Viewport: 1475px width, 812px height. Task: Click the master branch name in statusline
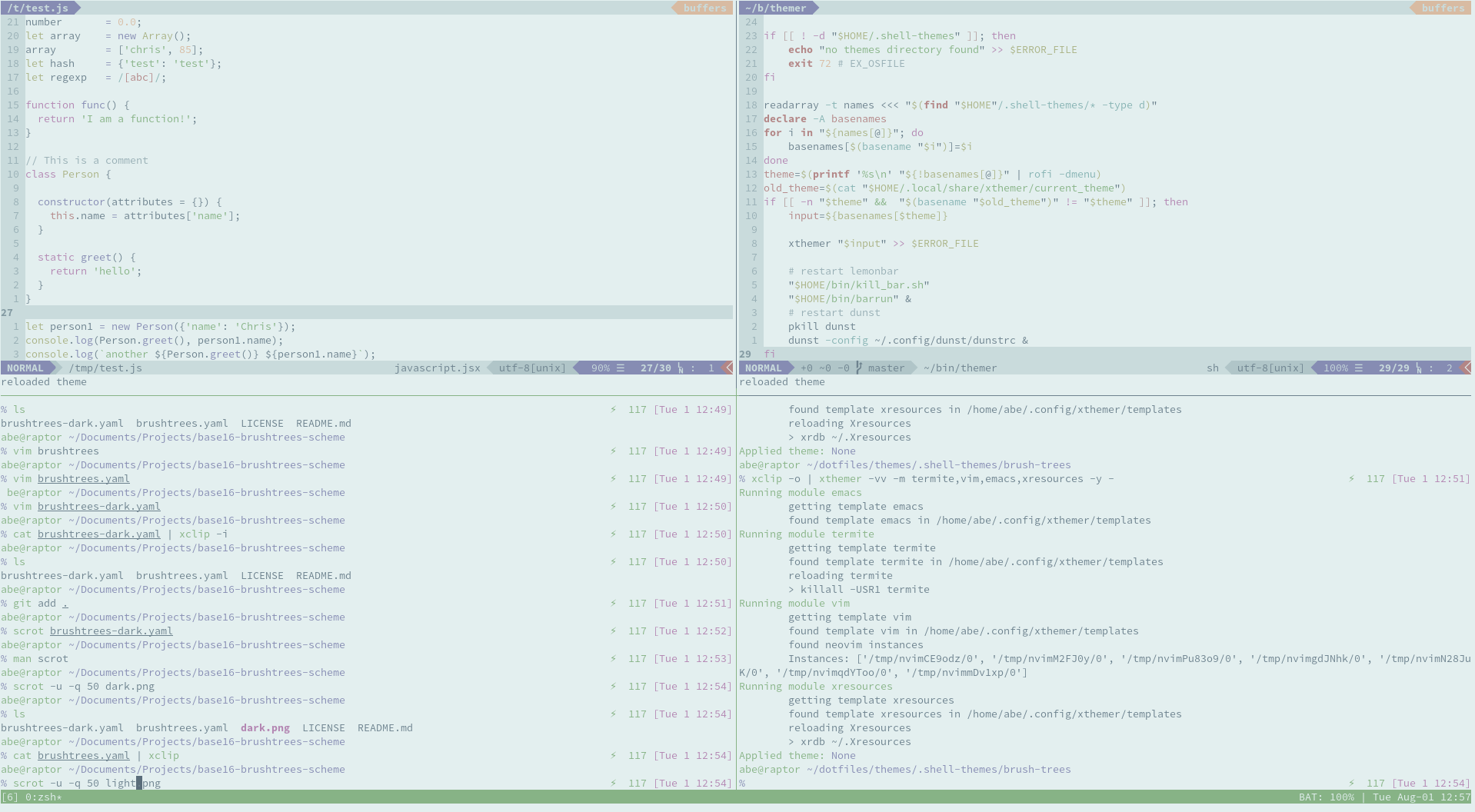[886, 368]
